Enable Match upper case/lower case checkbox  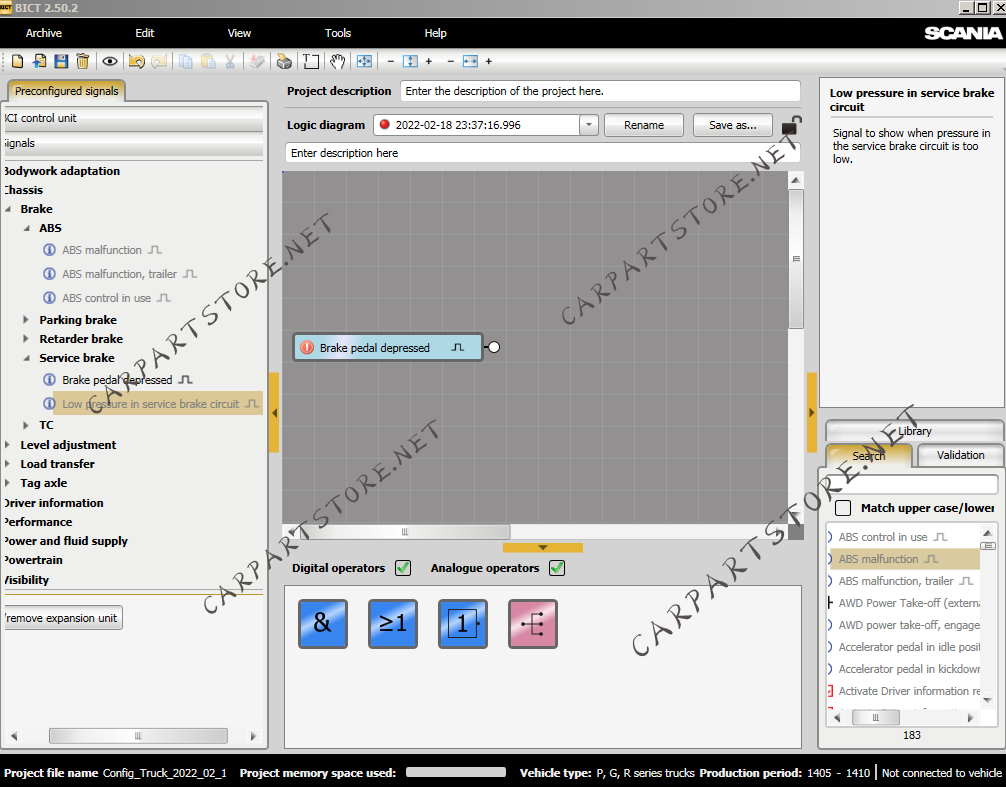tap(843, 508)
